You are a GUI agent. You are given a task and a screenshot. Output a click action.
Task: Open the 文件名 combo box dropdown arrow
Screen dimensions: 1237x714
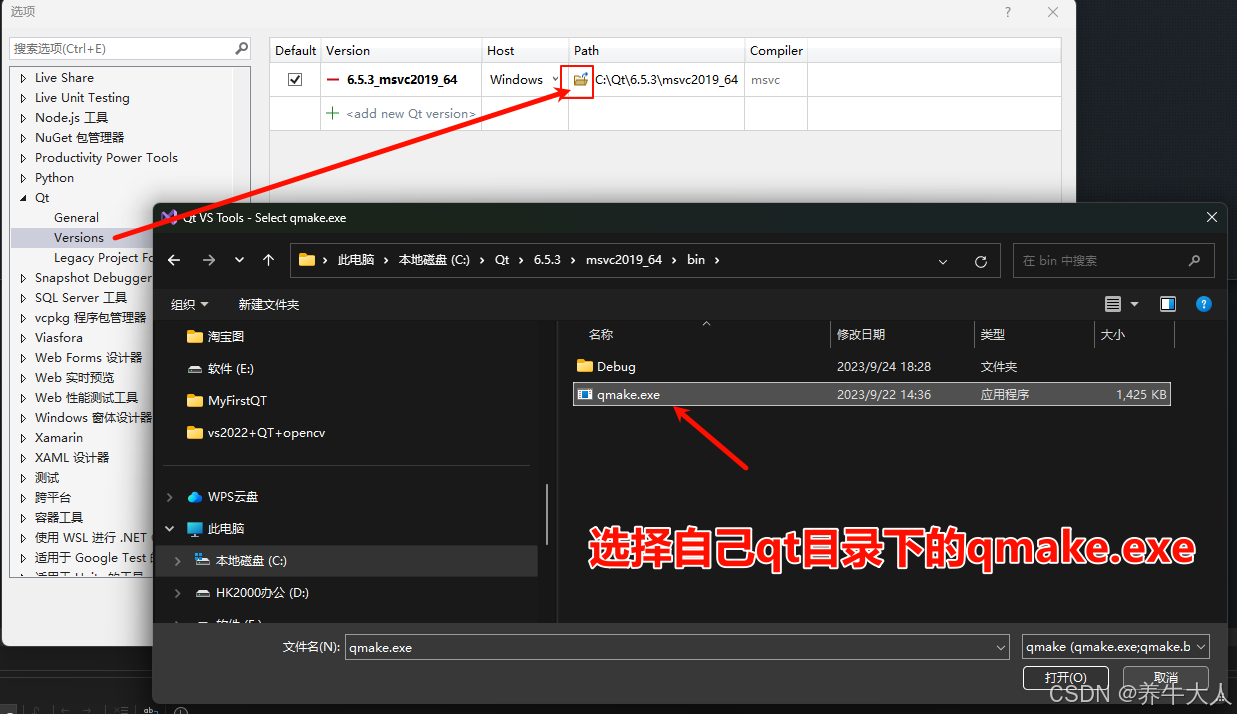click(1001, 648)
